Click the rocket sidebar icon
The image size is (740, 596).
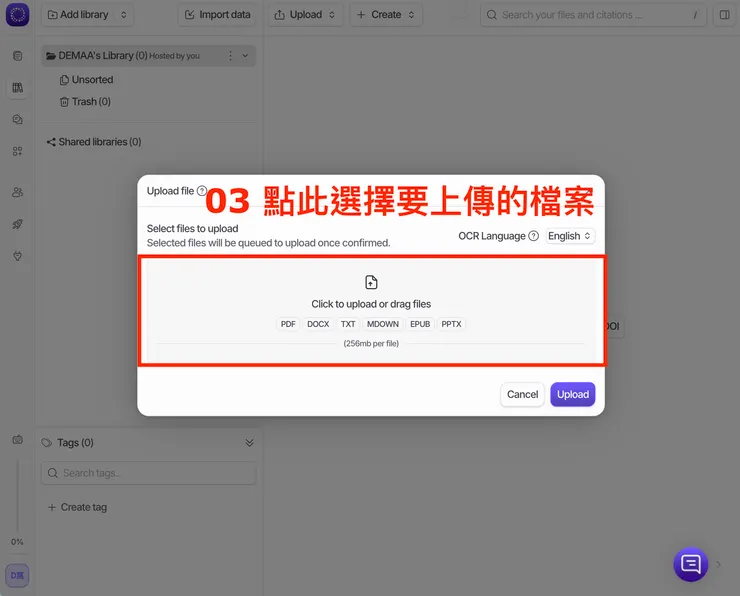click(x=17, y=224)
